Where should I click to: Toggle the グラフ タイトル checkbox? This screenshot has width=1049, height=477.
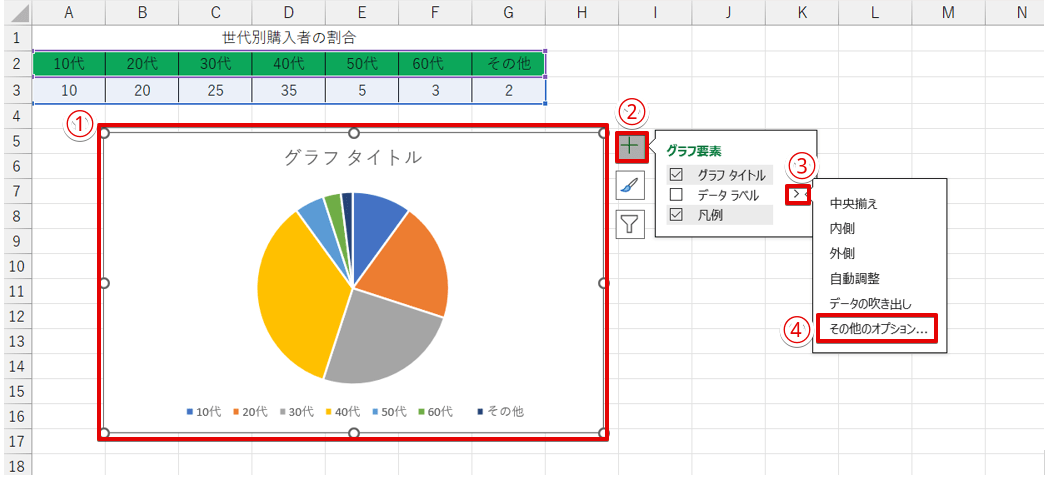(x=676, y=175)
